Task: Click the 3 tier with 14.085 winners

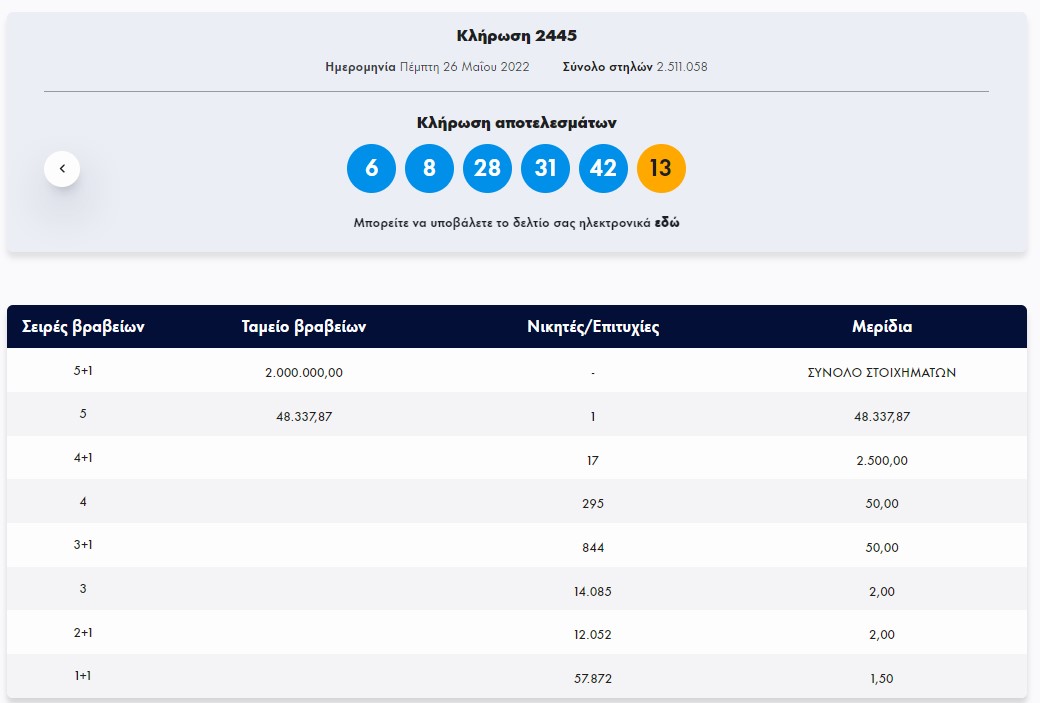Action: tap(592, 590)
